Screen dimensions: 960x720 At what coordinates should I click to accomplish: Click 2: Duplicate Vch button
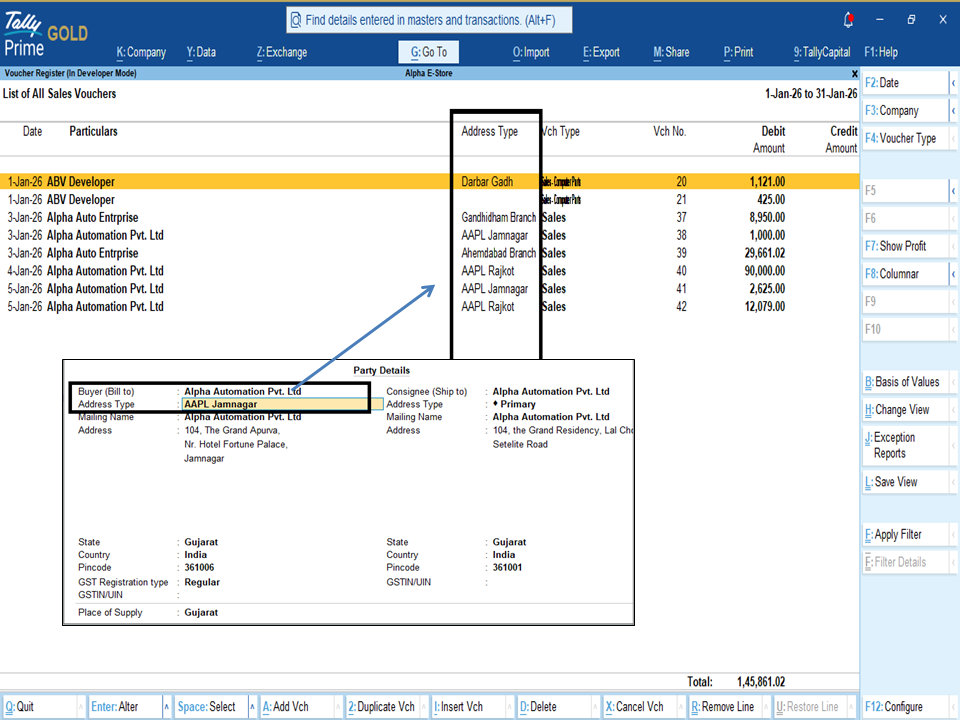point(382,707)
